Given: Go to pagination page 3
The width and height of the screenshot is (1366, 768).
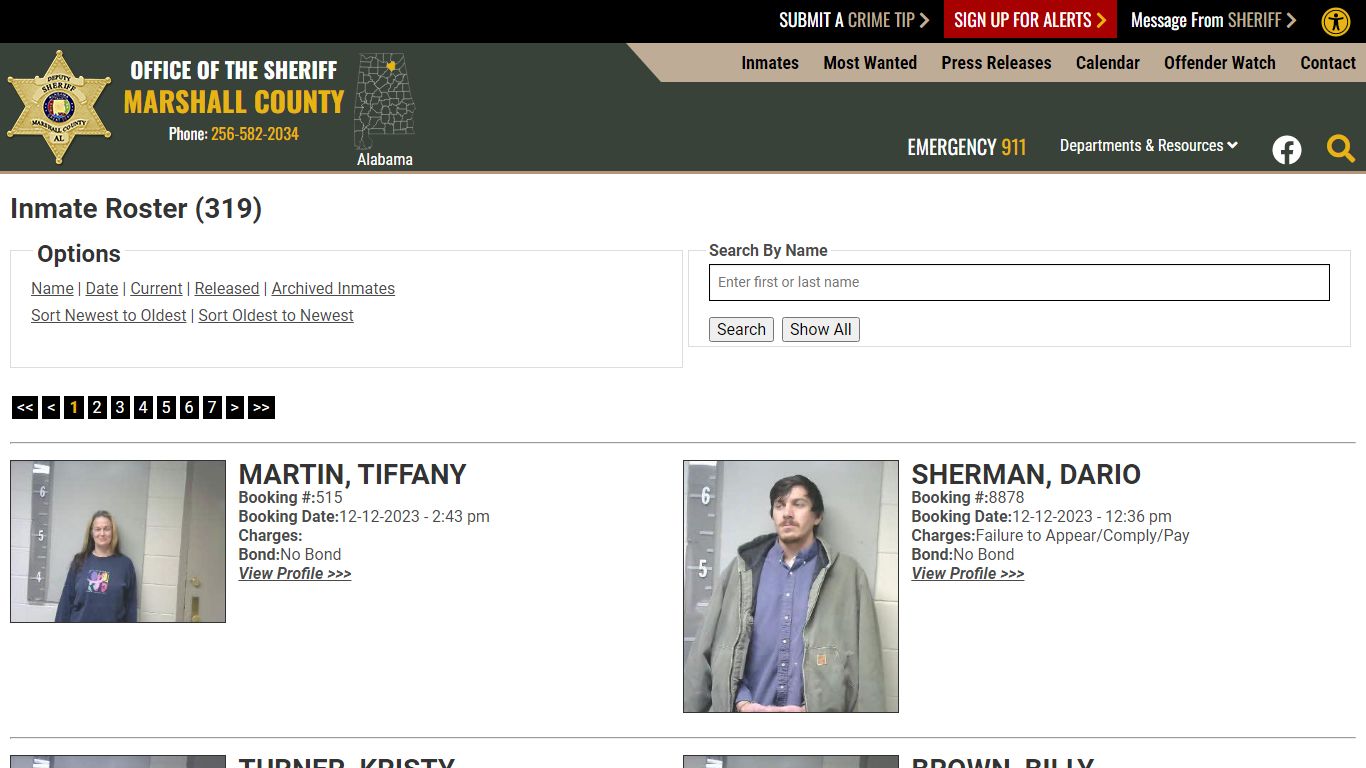Looking at the screenshot, I should point(120,407).
